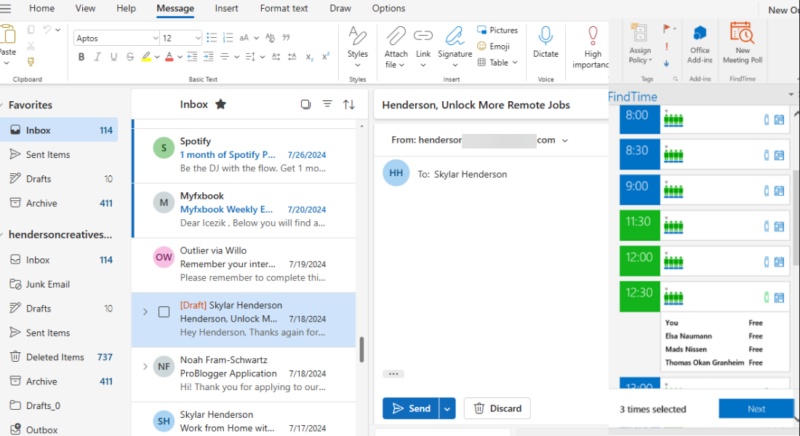Screen dimensions: 800x436
Task: Toggle the 12:00 time slot
Action: [x=639, y=262]
